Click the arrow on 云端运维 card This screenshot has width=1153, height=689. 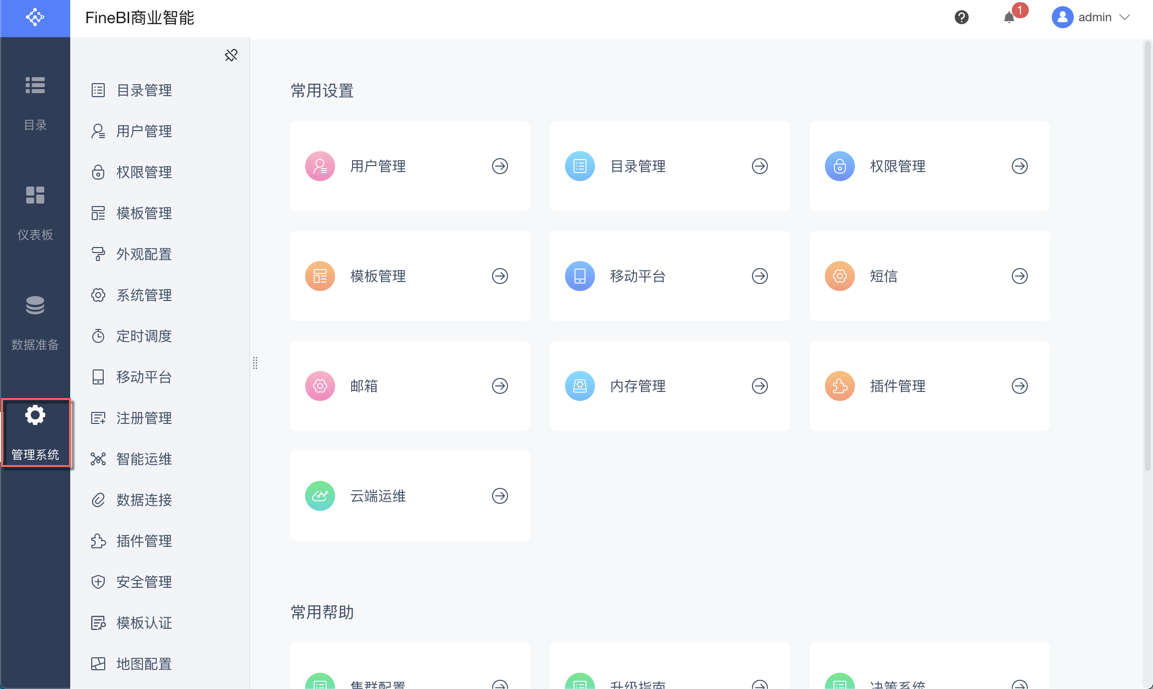[x=500, y=496]
